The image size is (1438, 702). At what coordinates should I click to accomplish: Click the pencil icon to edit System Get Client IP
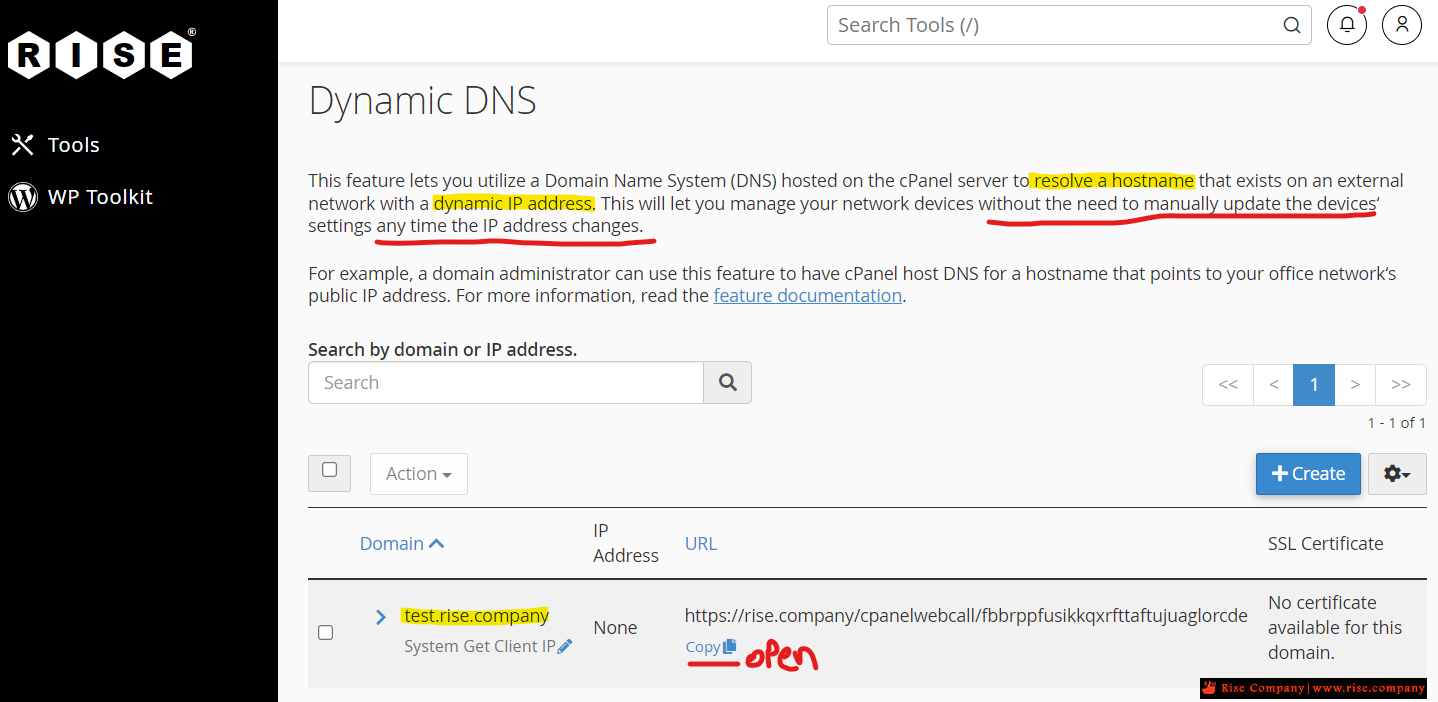coord(565,647)
